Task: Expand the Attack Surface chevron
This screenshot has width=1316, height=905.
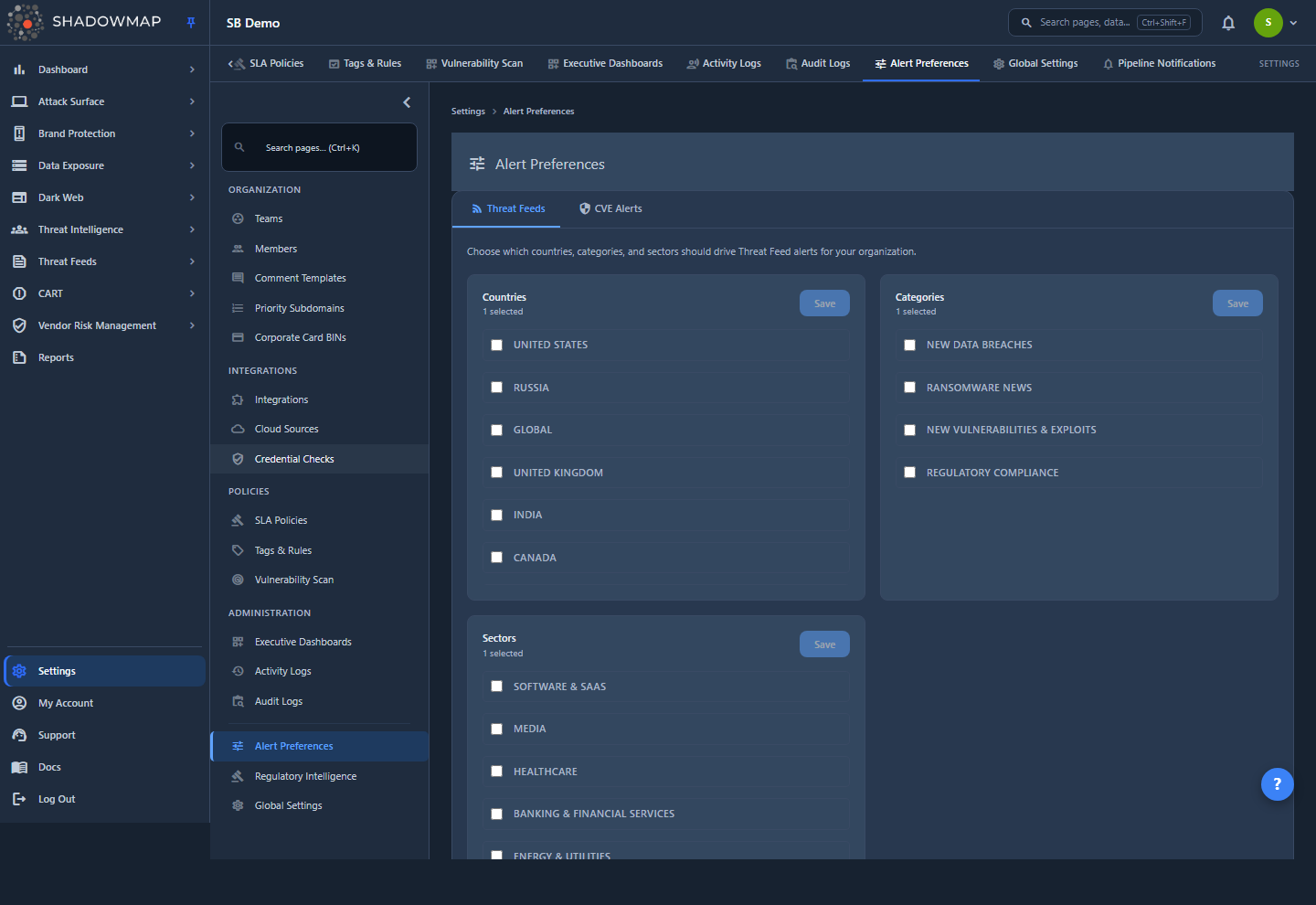Action: (192, 101)
